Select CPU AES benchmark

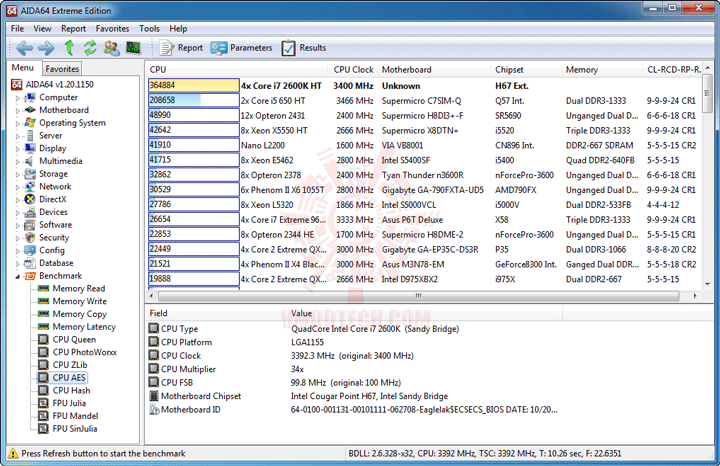pyautogui.click(x=69, y=377)
